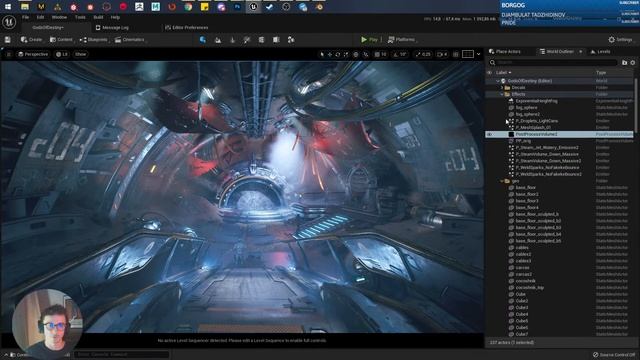Click the Save level icon in toolbar
Screen dimensions: 640x360
pyautogui.click(x=8, y=40)
